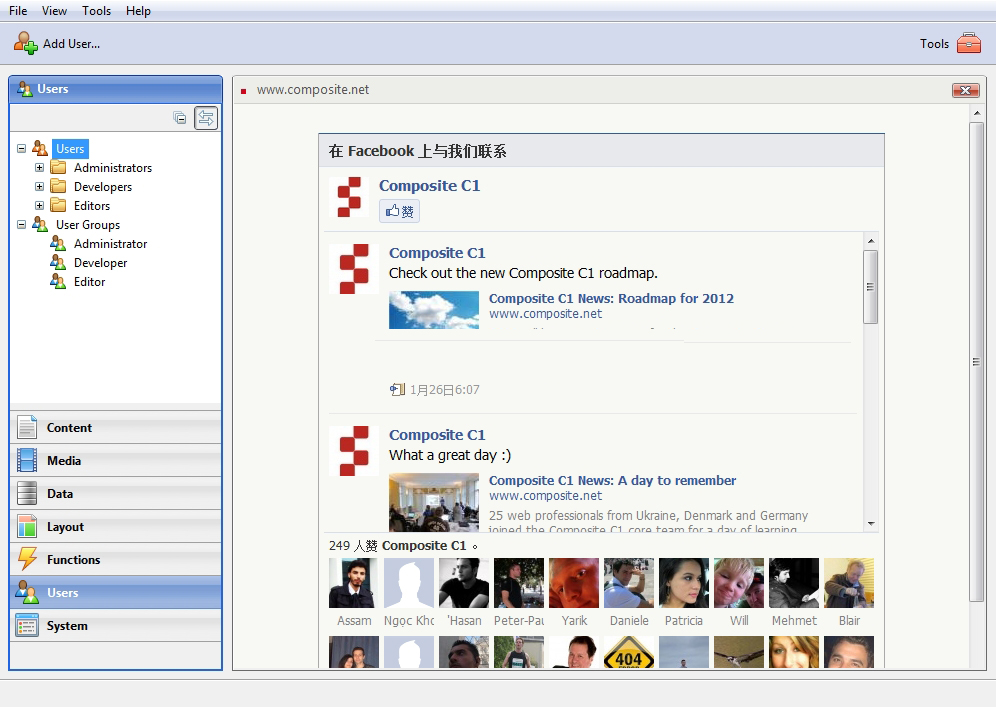Screen dimensions: 996x707
Task: Click the meeting room photo thumbnail
Action: [434, 502]
